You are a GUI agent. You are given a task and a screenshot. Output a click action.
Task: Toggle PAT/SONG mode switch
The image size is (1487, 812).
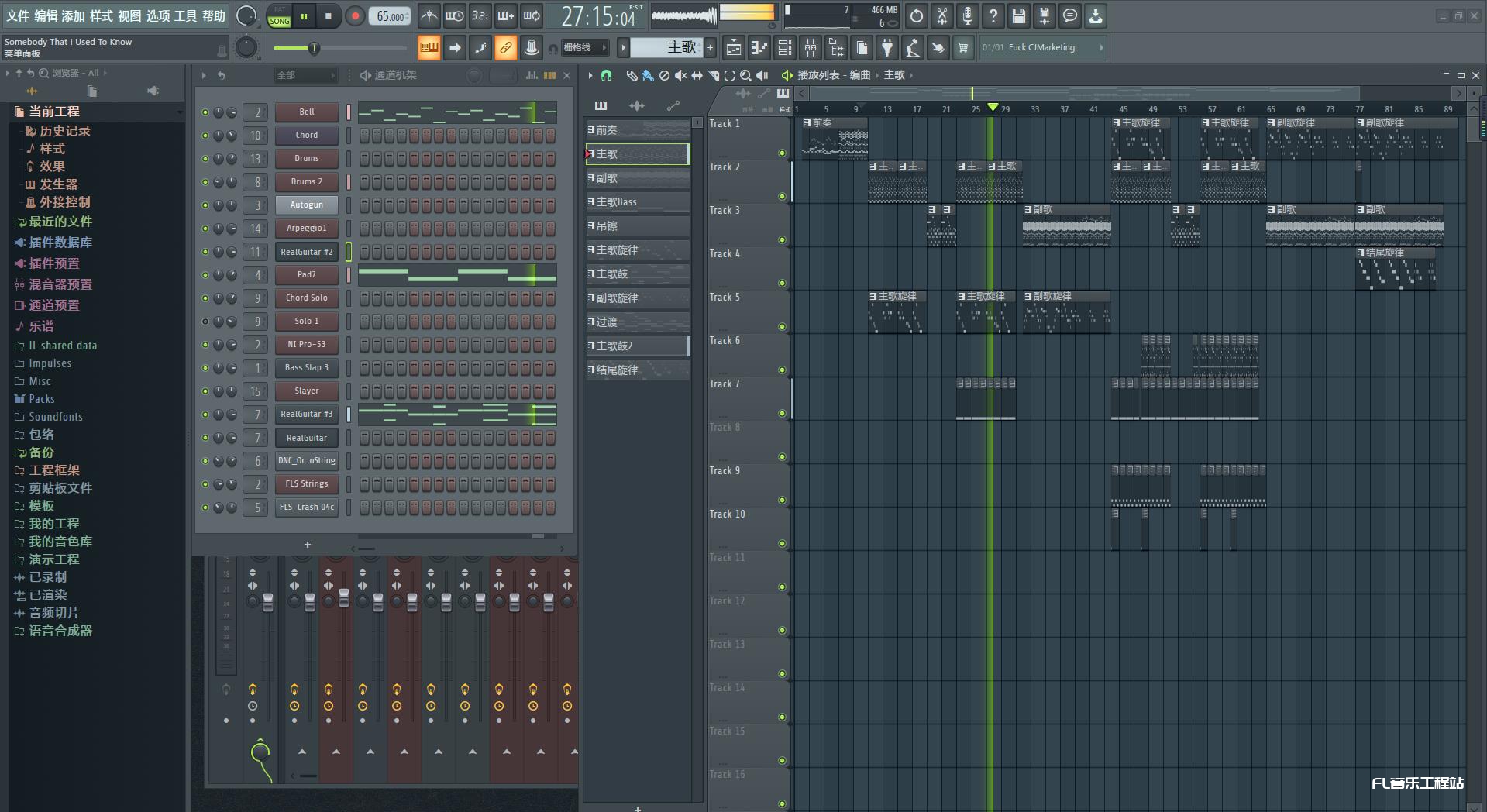coord(279,15)
